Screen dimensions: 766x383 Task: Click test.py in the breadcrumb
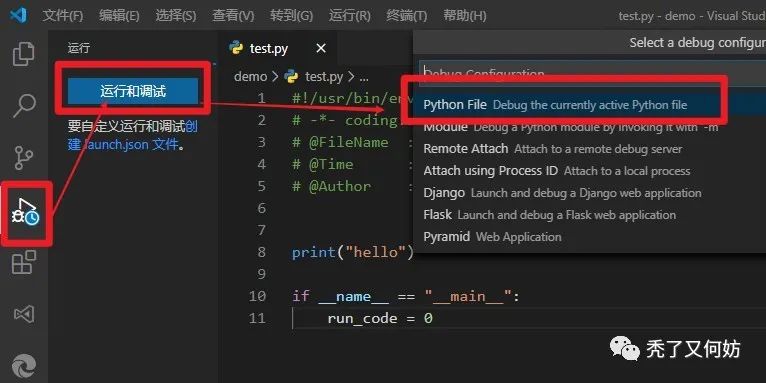[323, 77]
